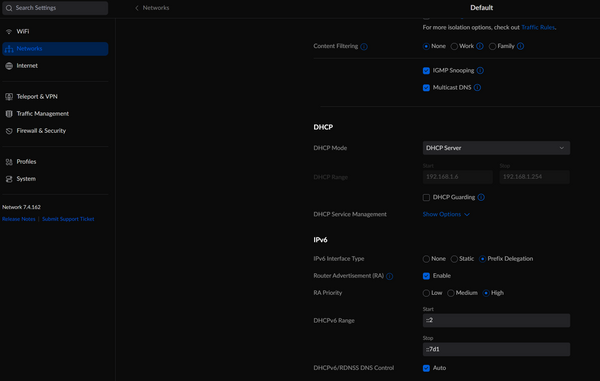600x381 pixels.
Task: Select None for Content Filtering
Action: pos(426,46)
